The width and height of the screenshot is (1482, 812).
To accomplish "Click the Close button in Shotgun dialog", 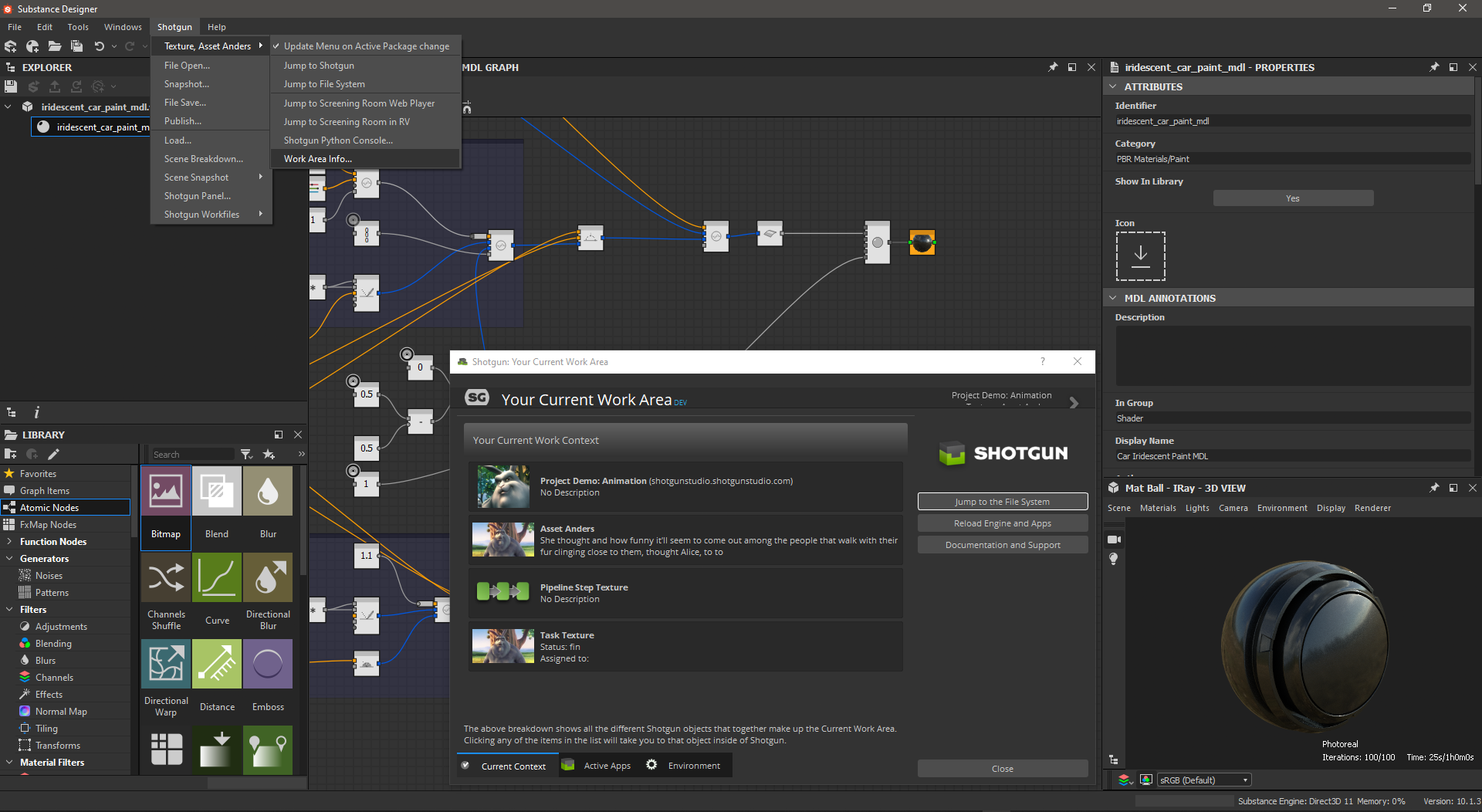I will point(1002,769).
